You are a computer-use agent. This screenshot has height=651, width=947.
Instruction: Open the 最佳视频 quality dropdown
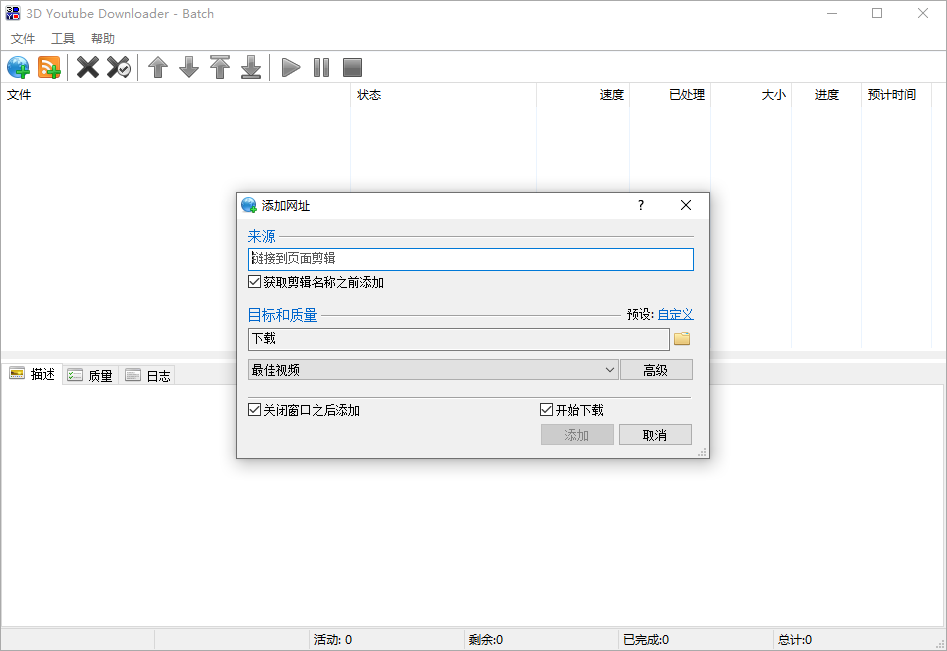433,370
